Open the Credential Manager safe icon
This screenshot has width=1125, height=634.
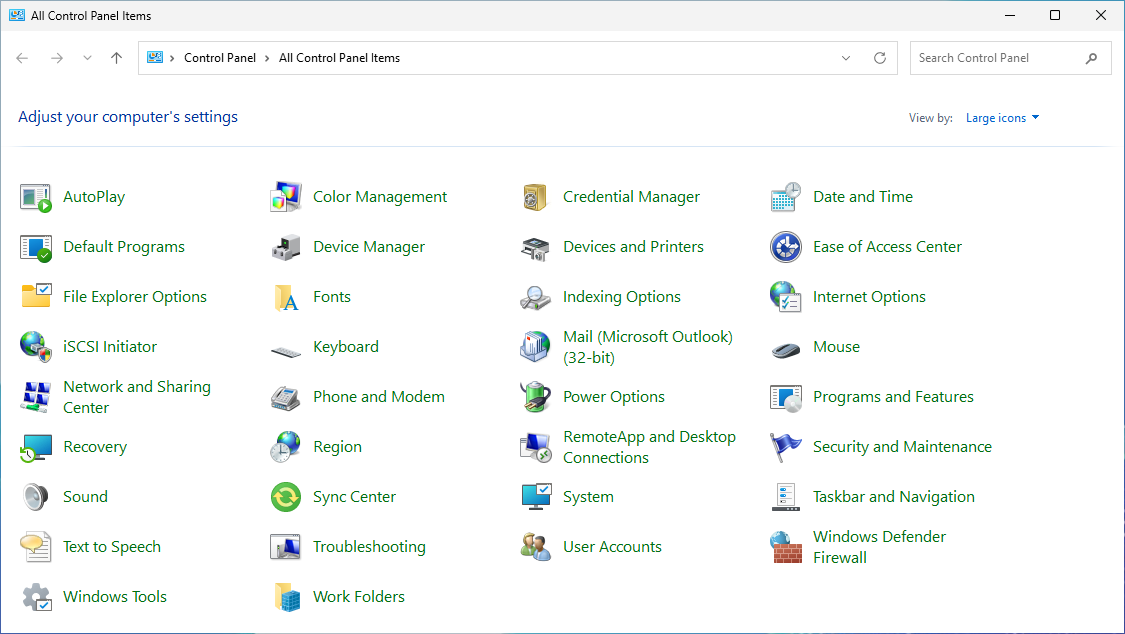coord(536,197)
